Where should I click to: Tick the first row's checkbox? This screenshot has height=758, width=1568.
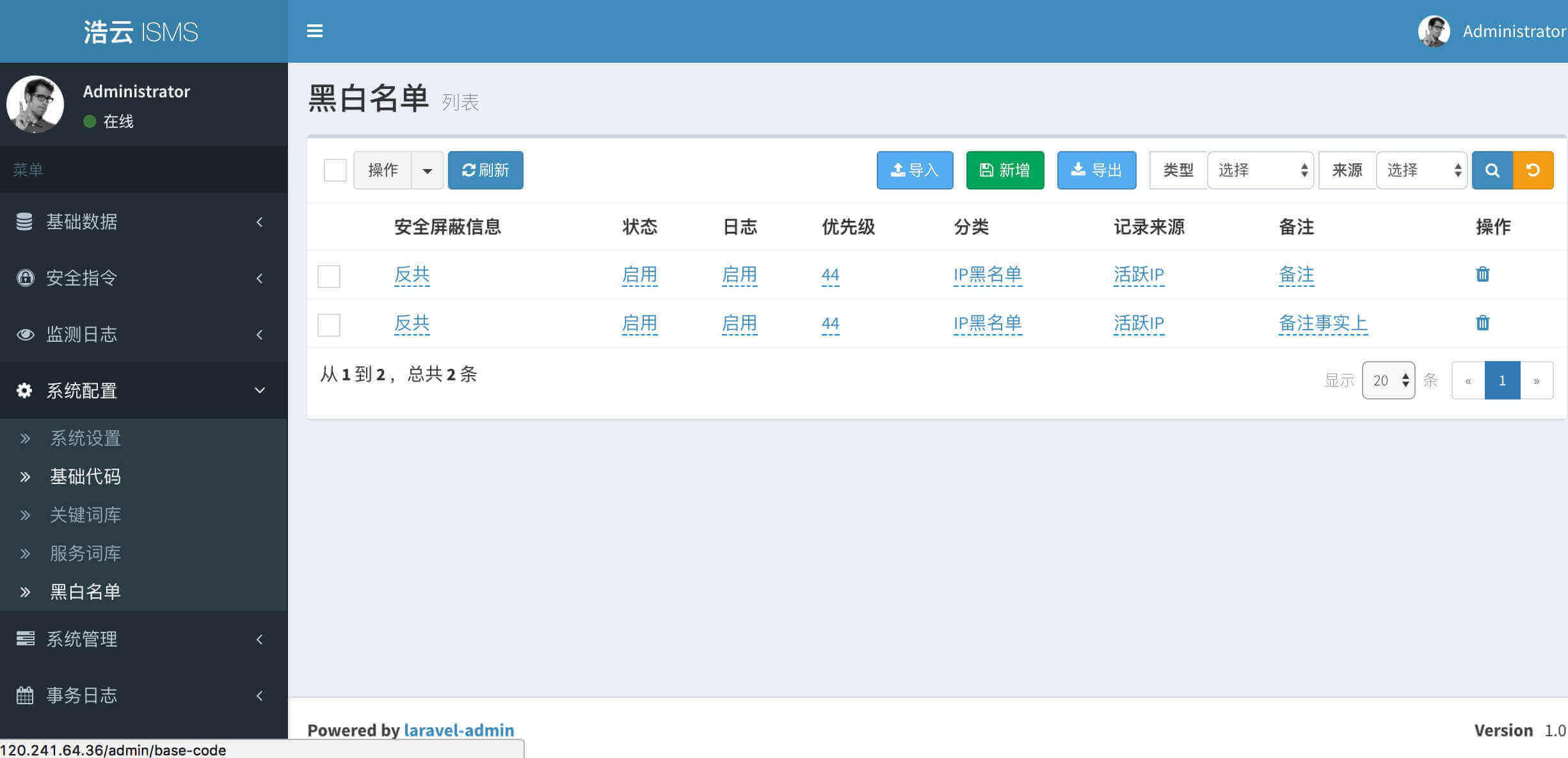coord(329,277)
